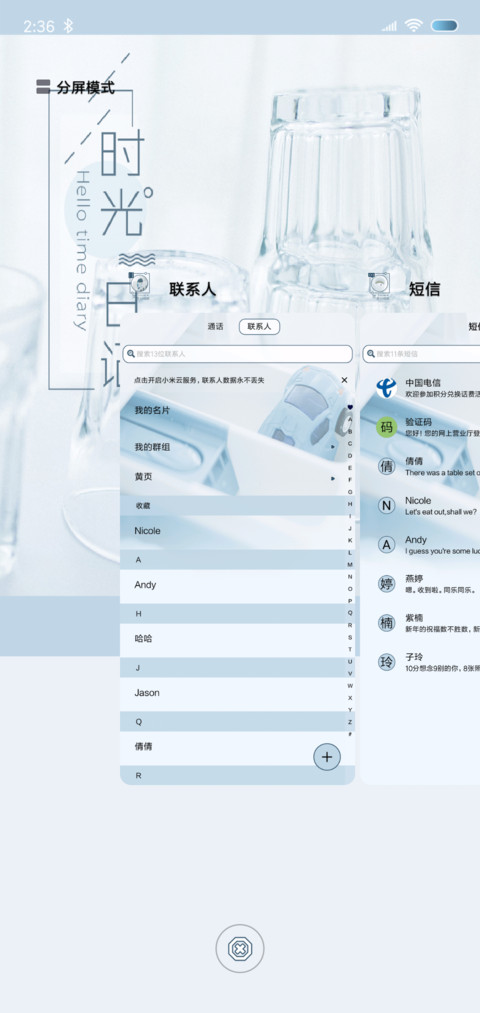Tap the A avatar for Andy
This screenshot has height=1013, width=480.
tap(386, 545)
